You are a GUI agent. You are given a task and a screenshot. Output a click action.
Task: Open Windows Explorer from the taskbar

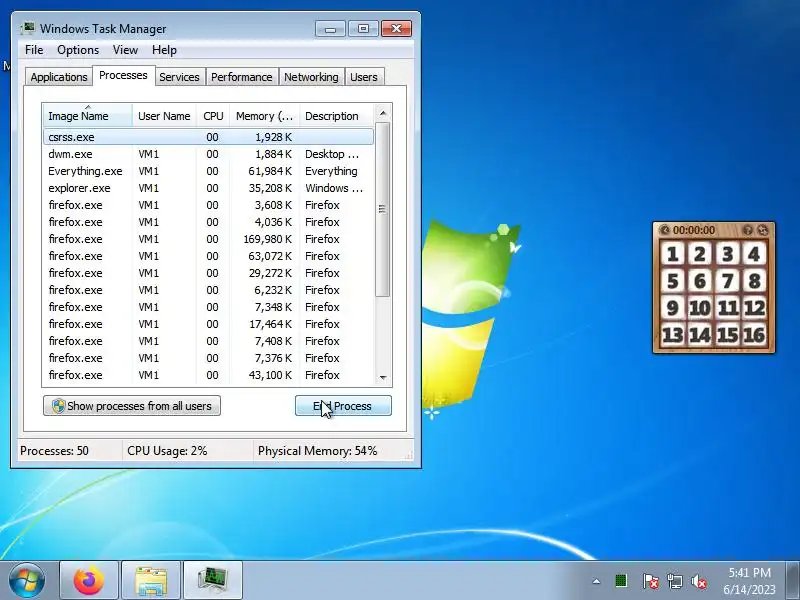point(151,581)
